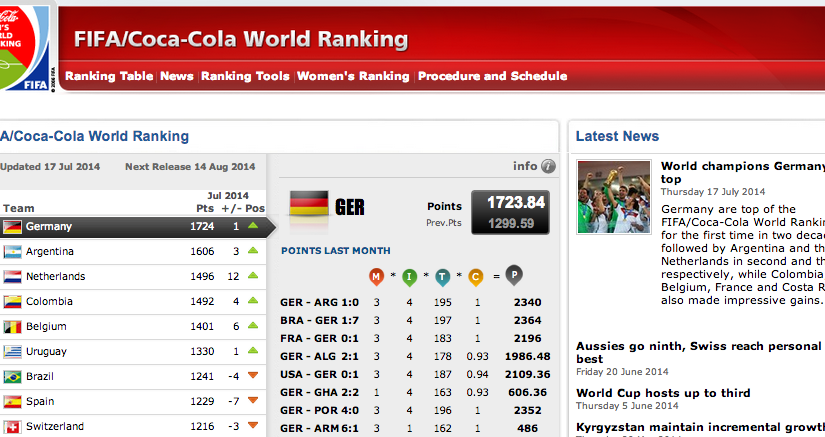Click the teal T factor marker
The width and height of the screenshot is (825, 437).
(442, 277)
